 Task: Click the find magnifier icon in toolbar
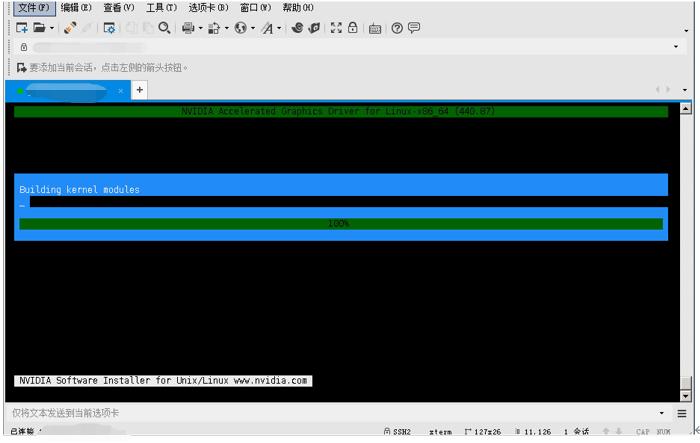click(164, 28)
